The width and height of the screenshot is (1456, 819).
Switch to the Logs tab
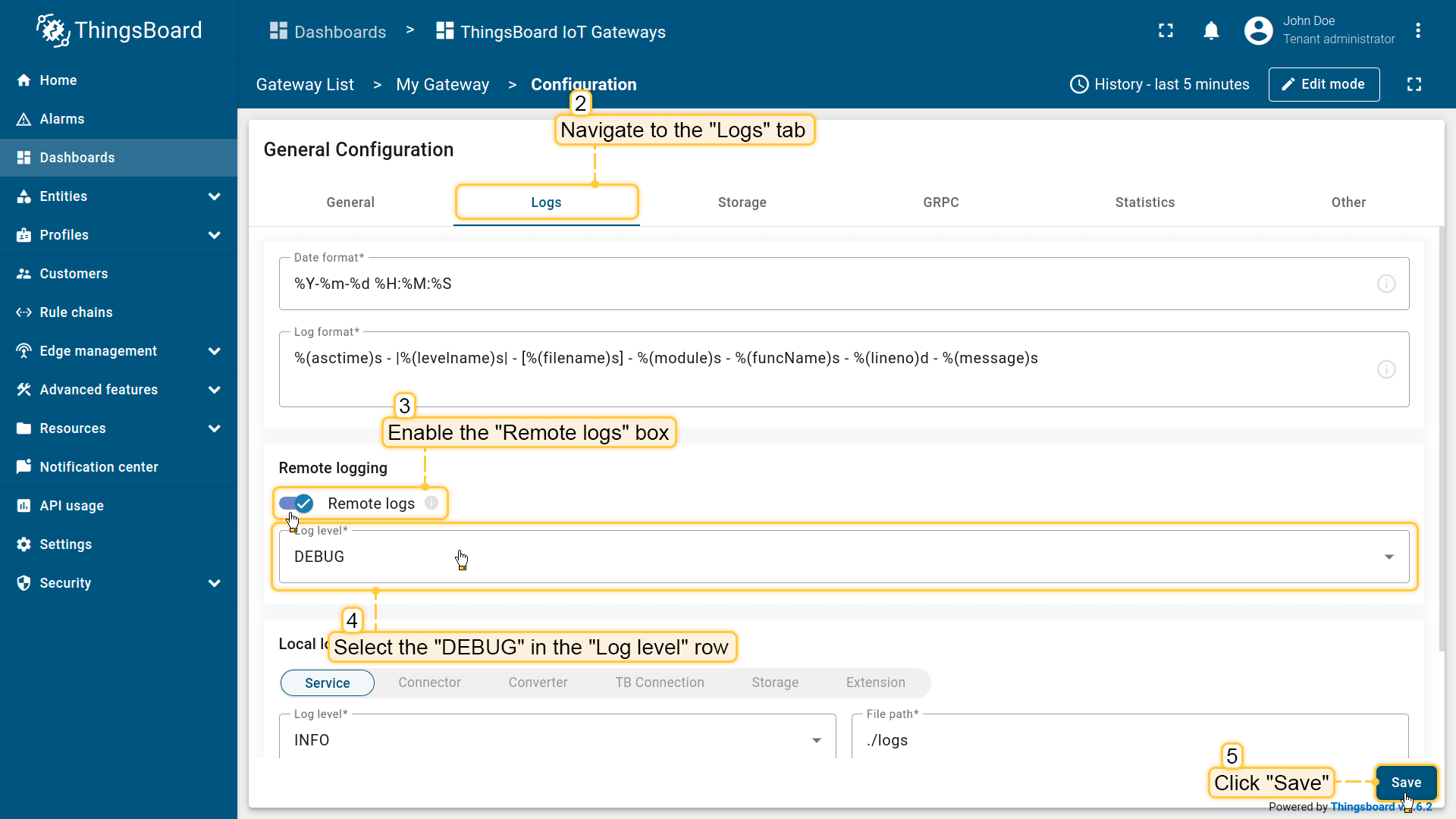point(546,202)
